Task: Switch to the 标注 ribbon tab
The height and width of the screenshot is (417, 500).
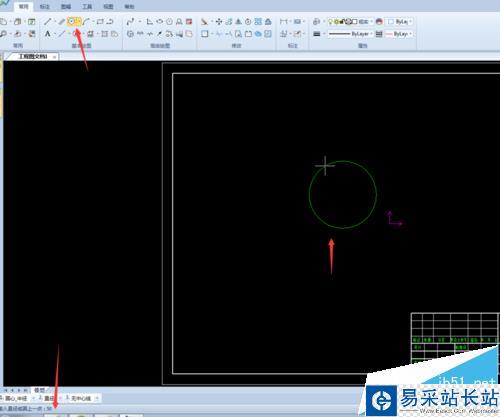Action: tap(45, 6)
